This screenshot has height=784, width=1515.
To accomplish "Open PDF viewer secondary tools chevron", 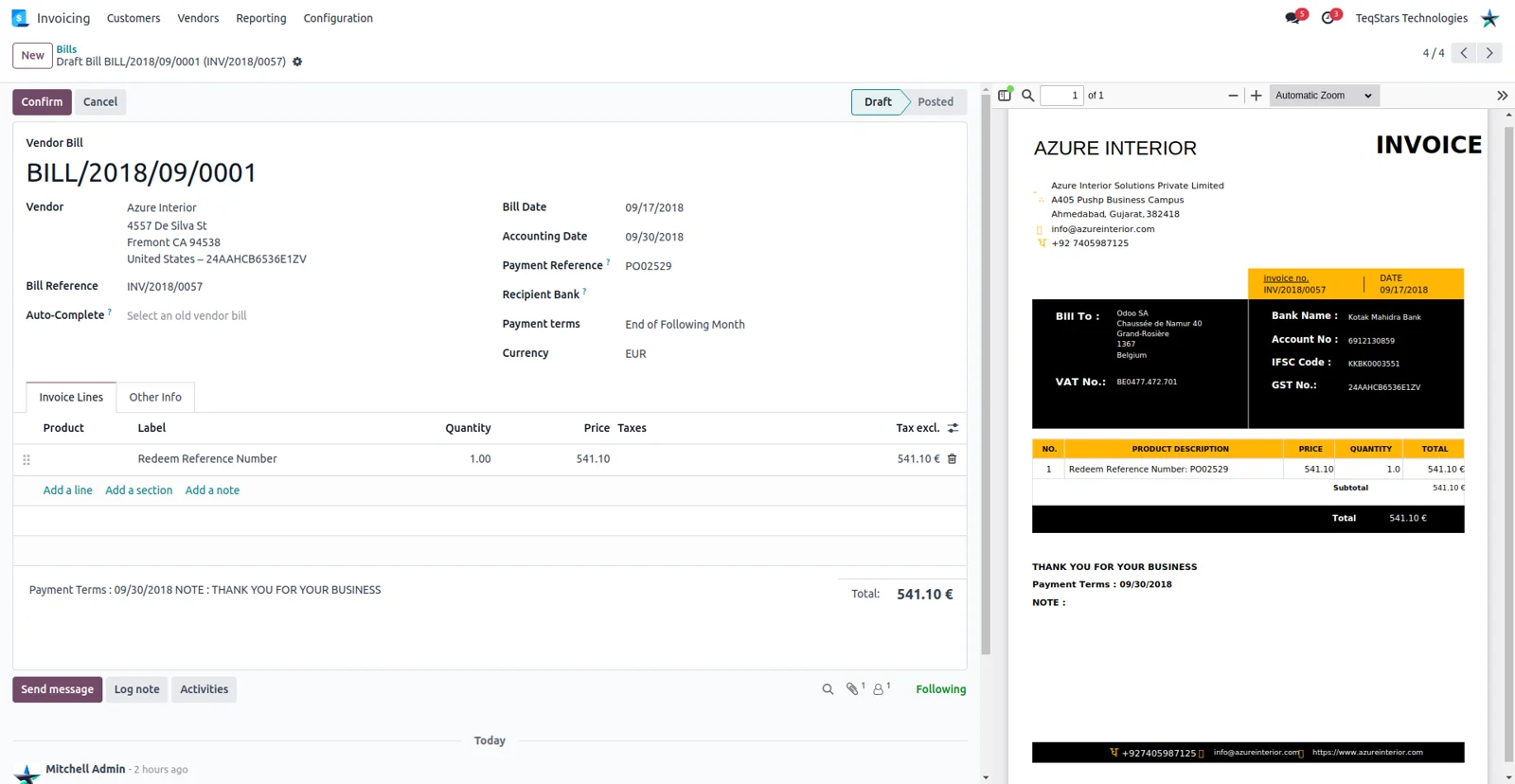I will [x=1502, y=96].
